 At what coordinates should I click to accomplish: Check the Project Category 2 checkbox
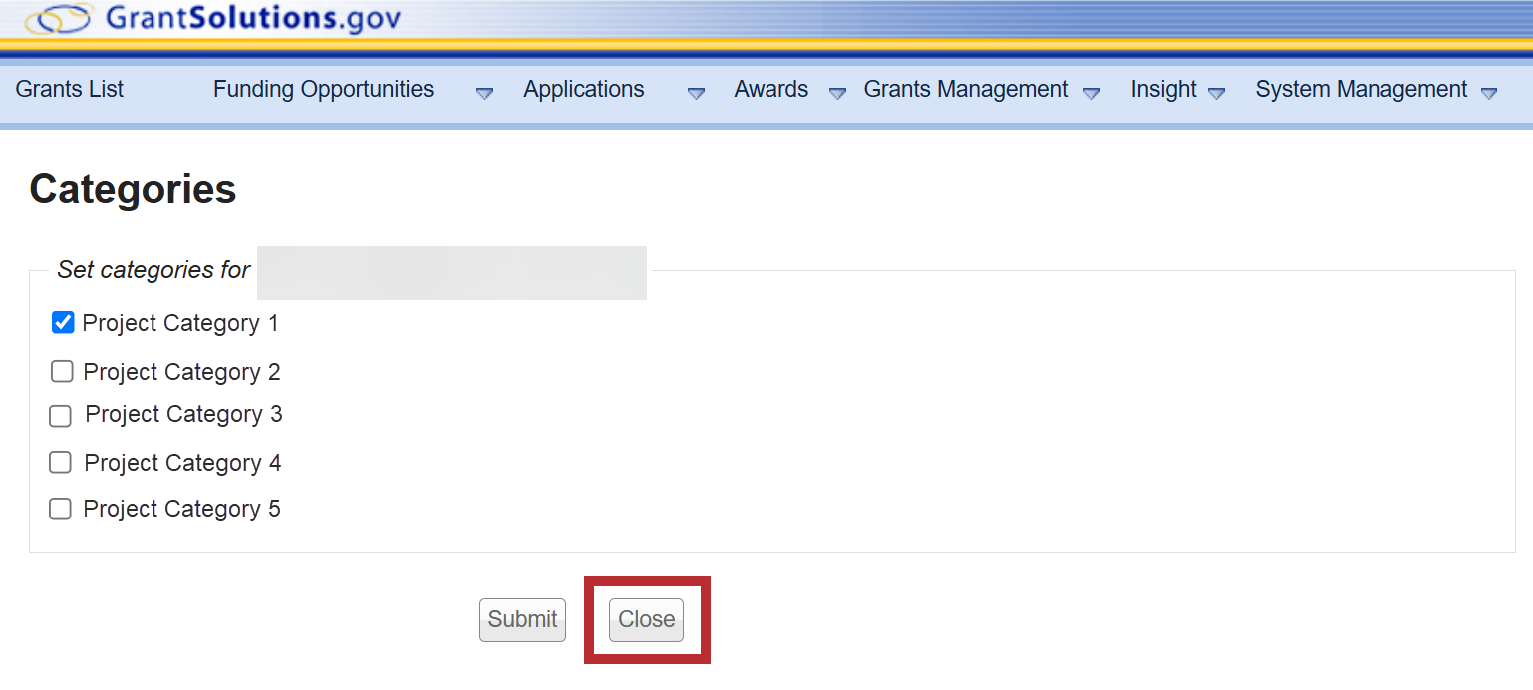(x=62, y=372)
